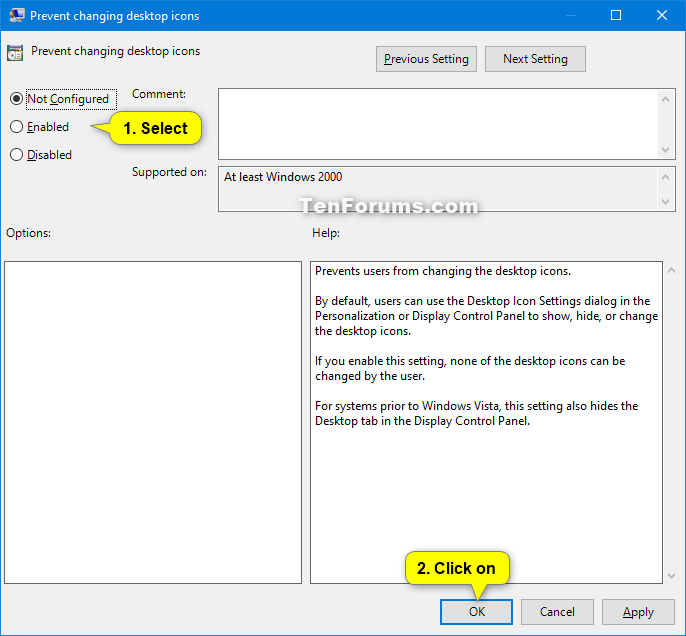This screenshot has width=686, height=636.
Task: Jump to Next Setting
Action: click(x=535, y=59)
